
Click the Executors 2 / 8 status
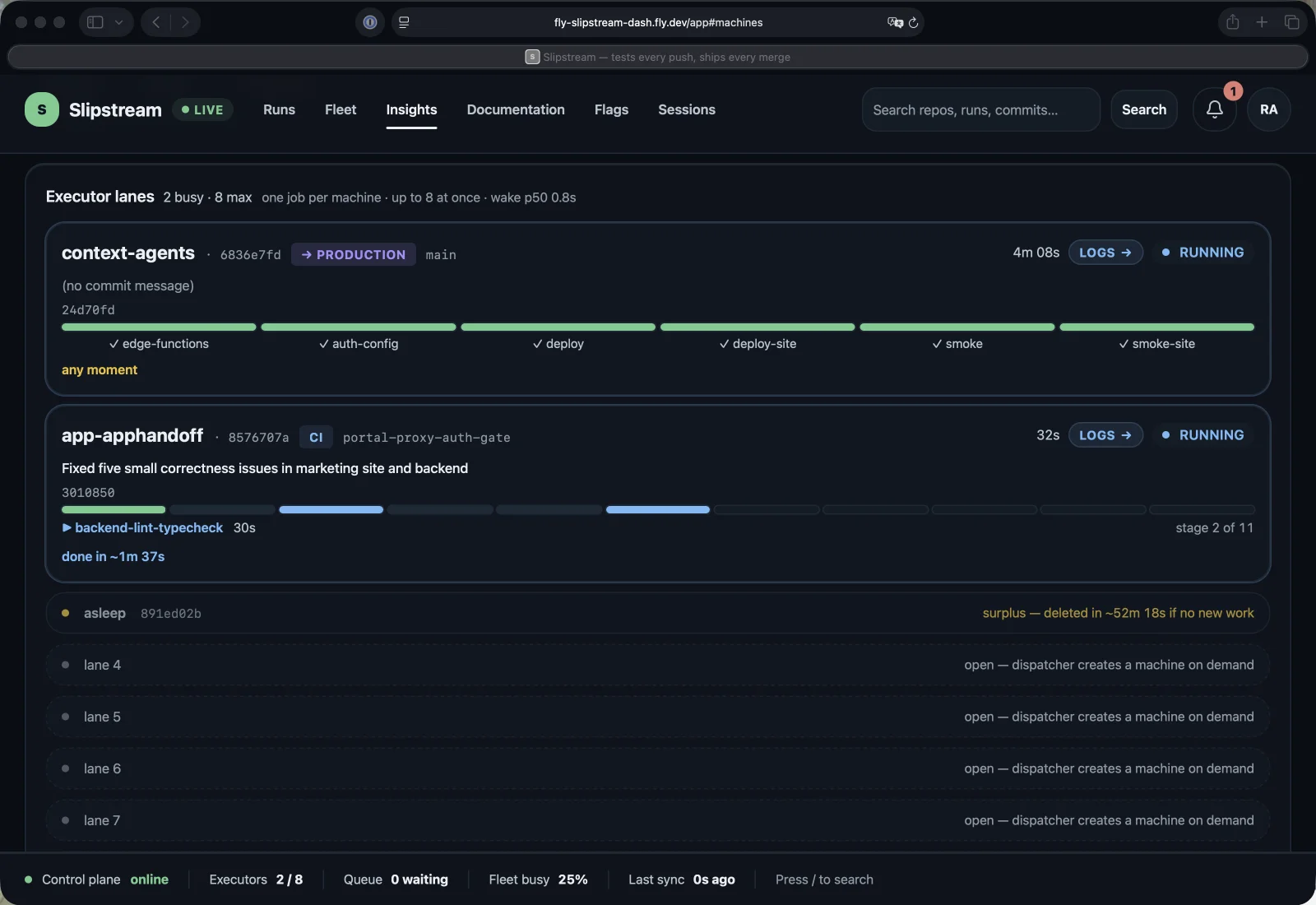click(x=256, y=879)
